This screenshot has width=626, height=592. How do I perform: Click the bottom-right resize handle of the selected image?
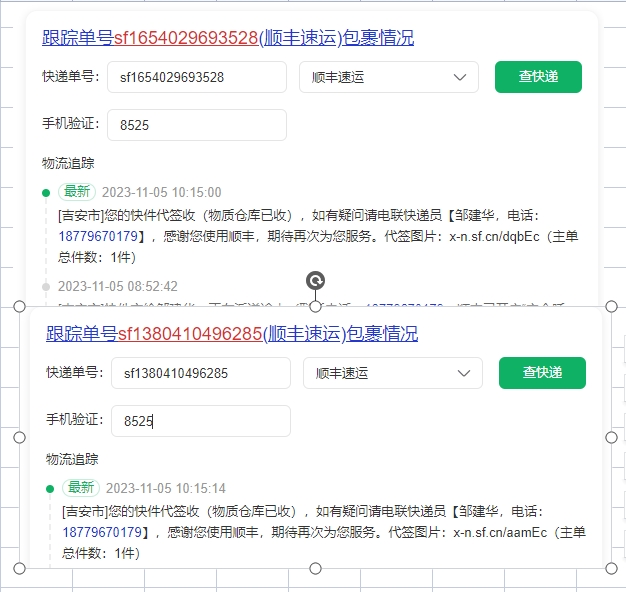[x=611, y=568]
